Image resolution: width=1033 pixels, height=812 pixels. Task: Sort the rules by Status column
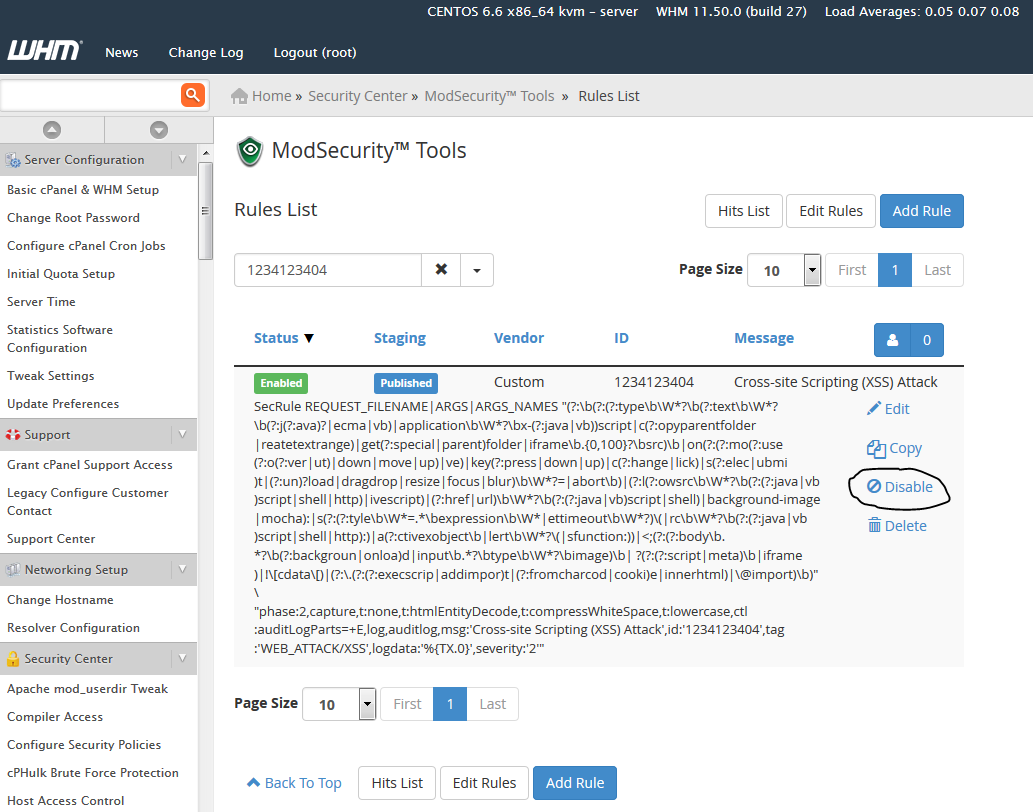pyautogui.click(x=284, y=338)
